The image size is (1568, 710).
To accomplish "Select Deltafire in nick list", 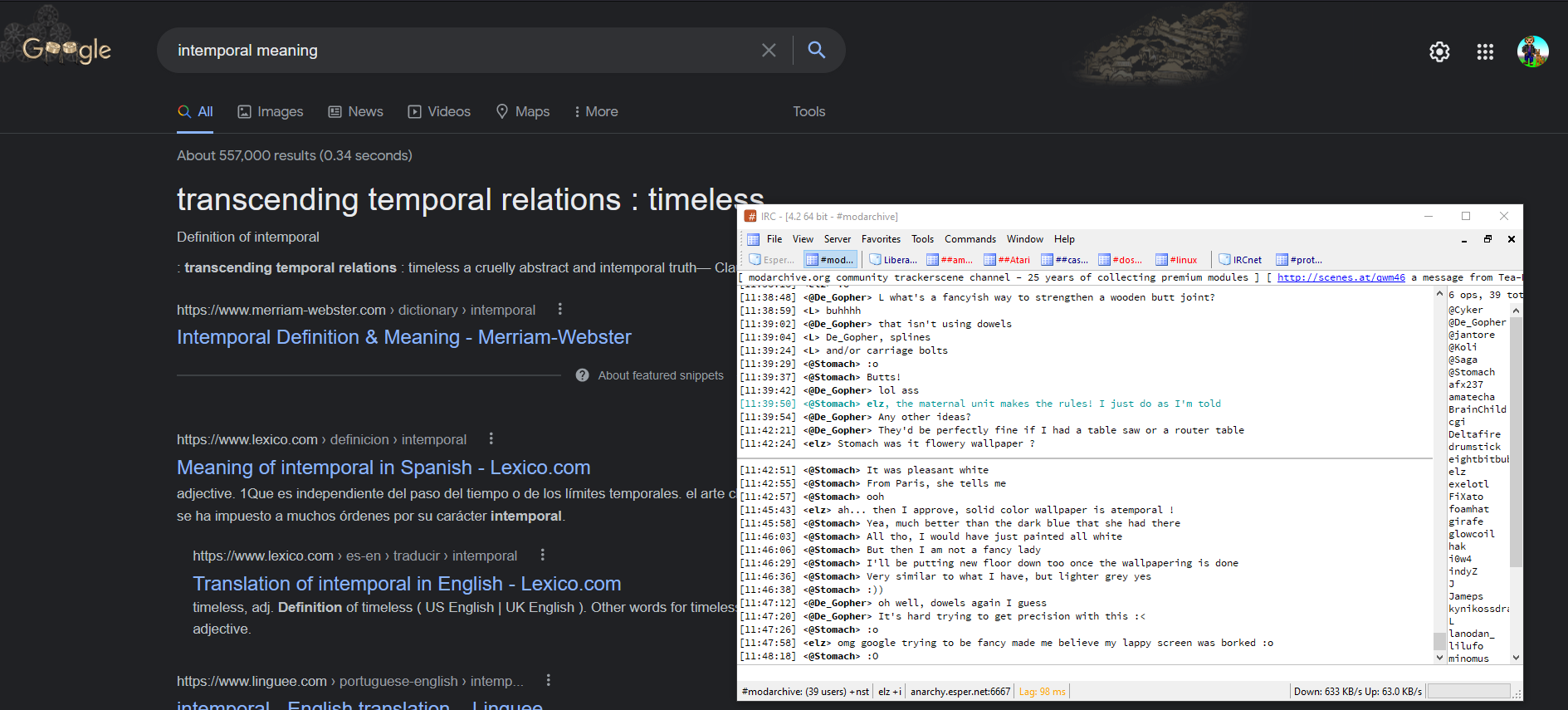I will [1474, 434].
